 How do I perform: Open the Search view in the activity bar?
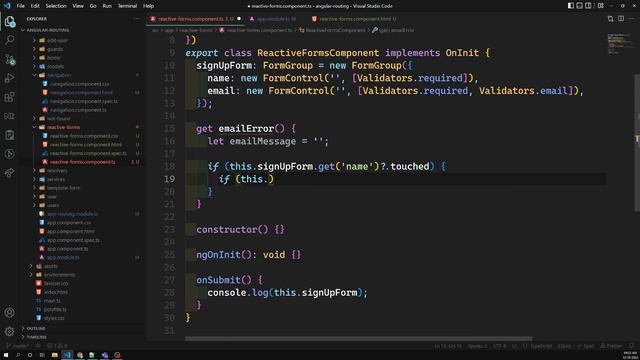(x=9, y=40)
